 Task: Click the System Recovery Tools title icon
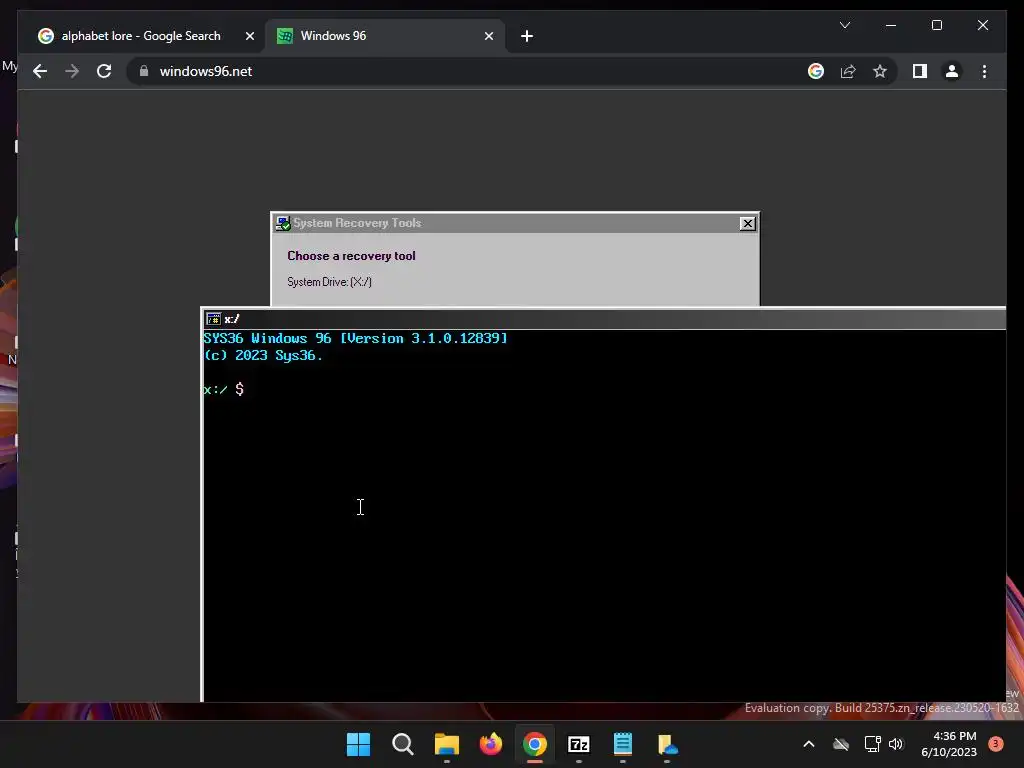pos(283,223)
